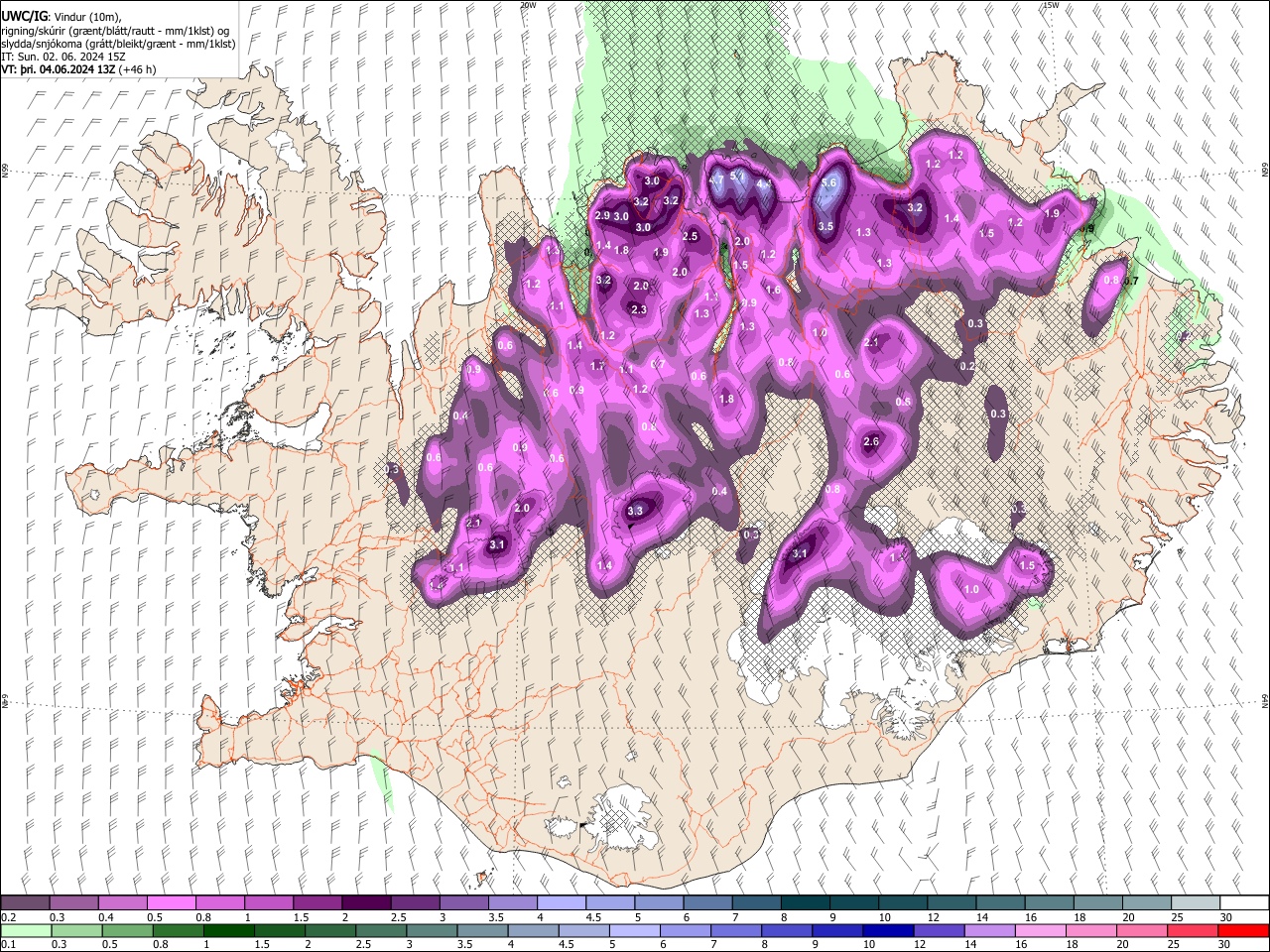Click the white swatch after 30, top row
This screenshot has width=1270, height=952.
(x=1242, y=903)
